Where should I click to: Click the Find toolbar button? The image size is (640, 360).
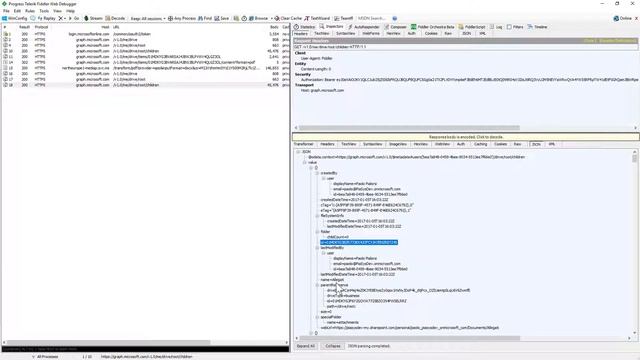click(x=205, y=18)
